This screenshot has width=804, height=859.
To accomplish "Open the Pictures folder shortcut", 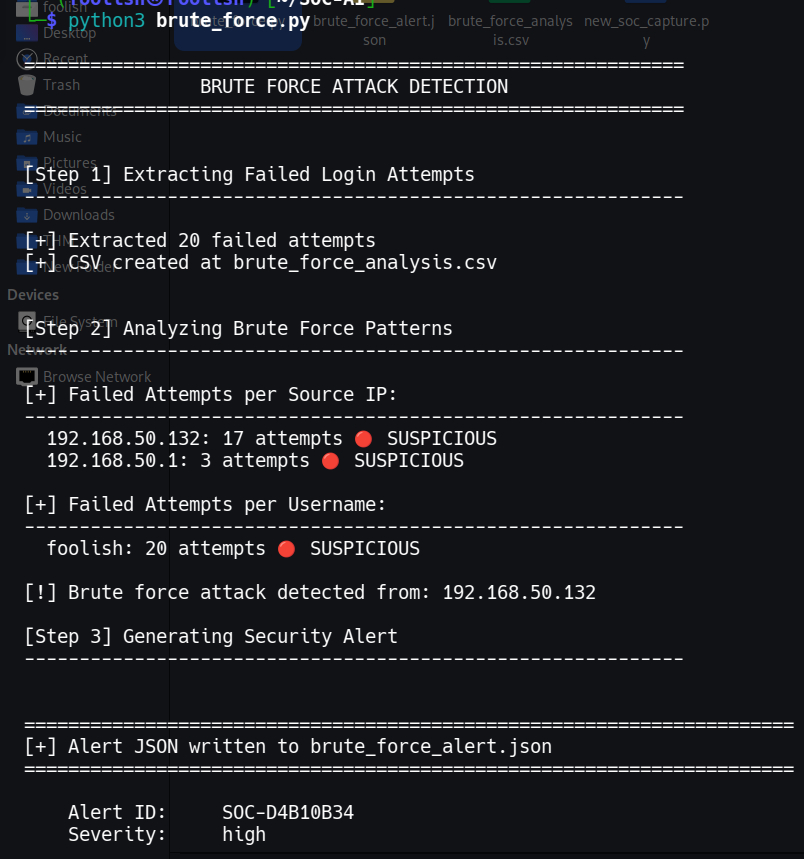I will point(68,163).
